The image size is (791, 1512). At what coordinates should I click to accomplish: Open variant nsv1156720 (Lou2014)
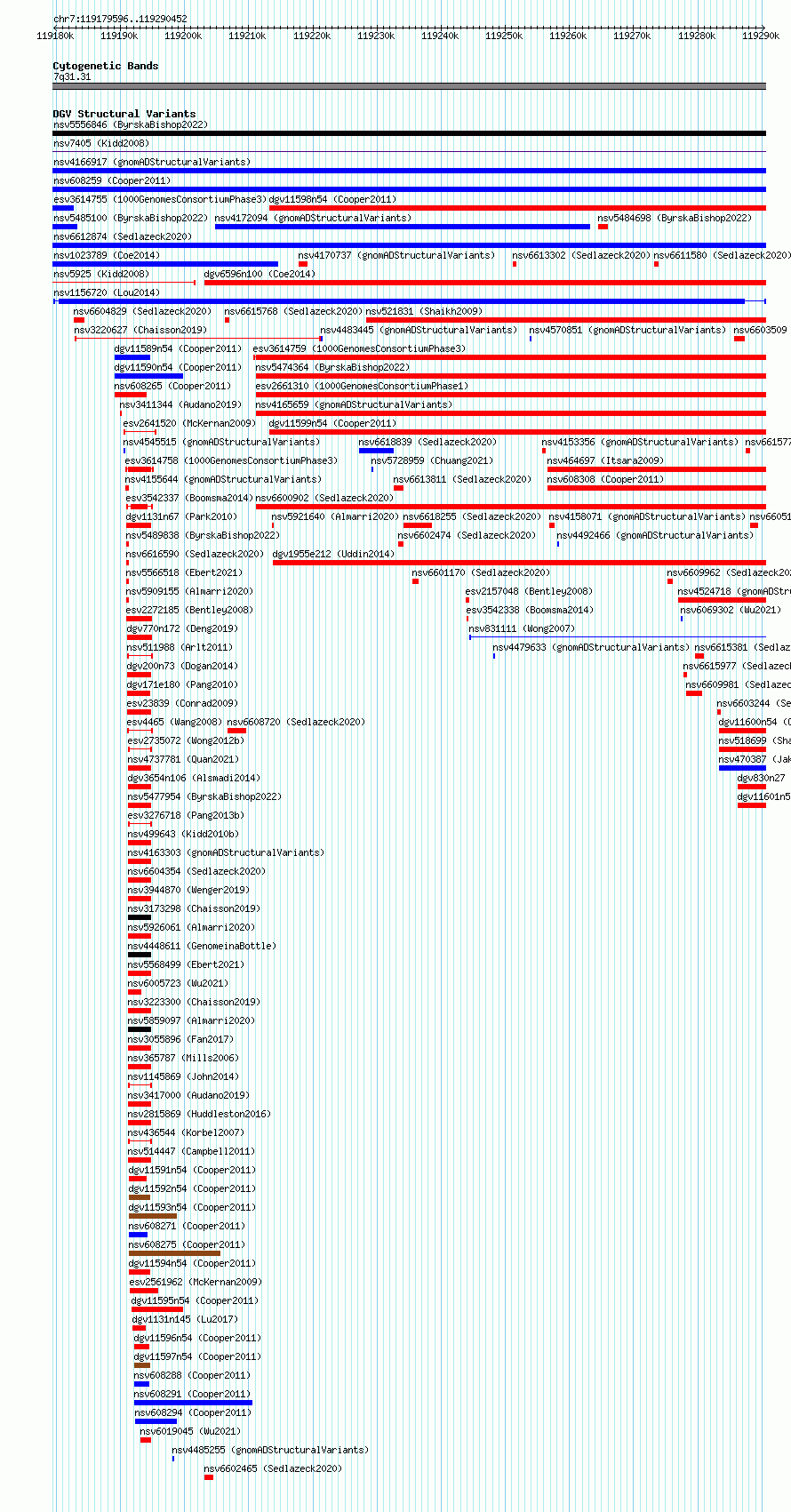coord(107,292)
